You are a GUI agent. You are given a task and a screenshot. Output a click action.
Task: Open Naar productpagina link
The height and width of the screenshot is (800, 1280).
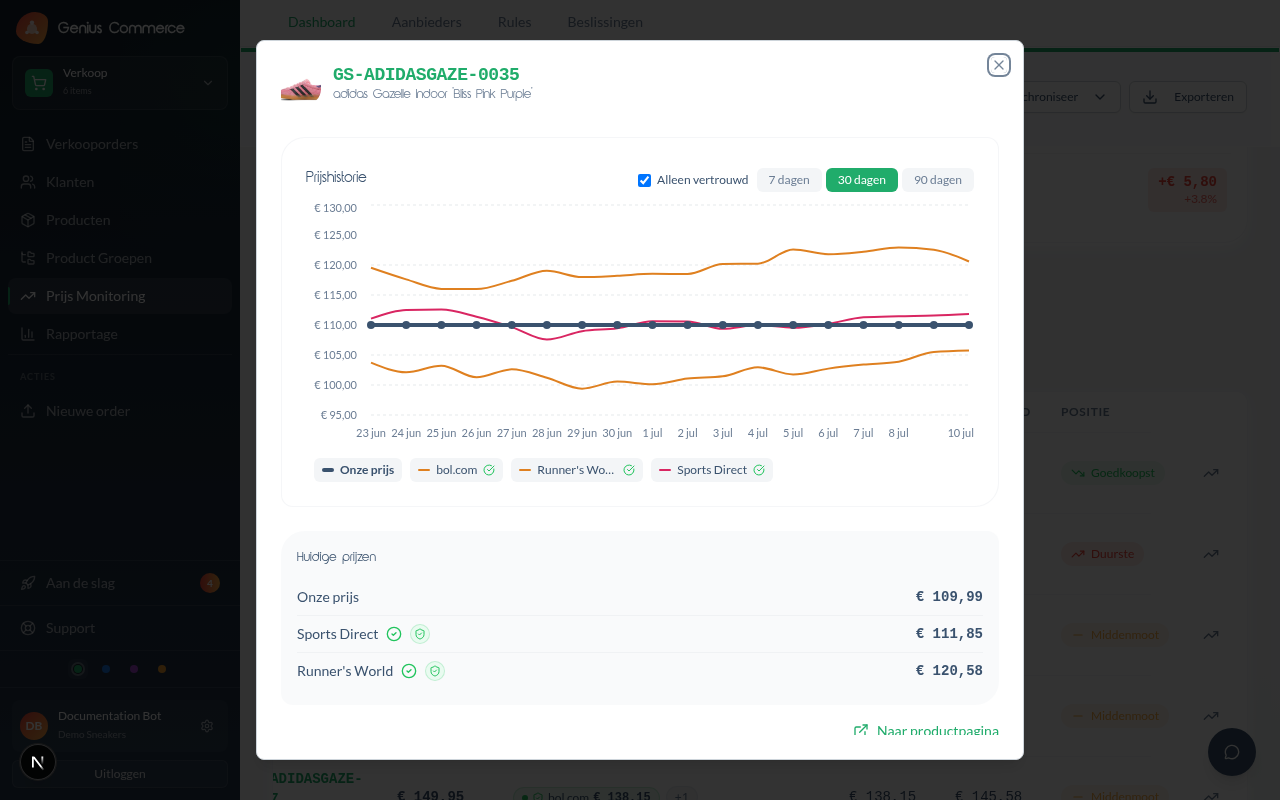coord(926,731)
